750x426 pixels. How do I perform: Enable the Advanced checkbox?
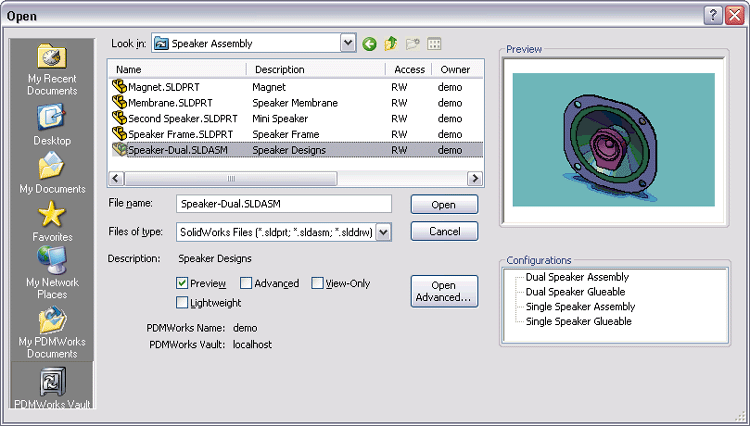point(246,283)
